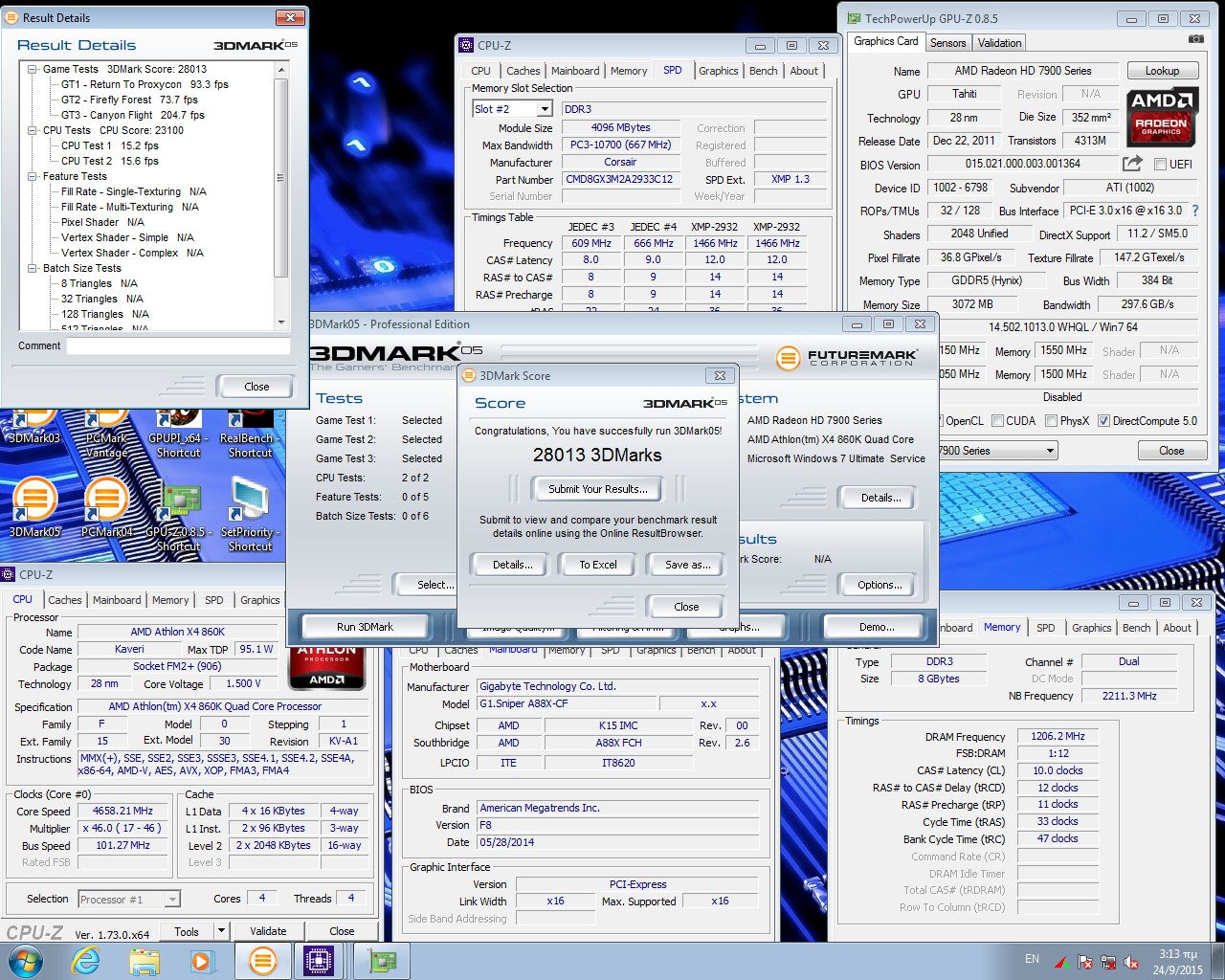Toggle the CUDA checkbox in GPU-Z
This screenshot has width=1225, height=980.
(998, 421)
